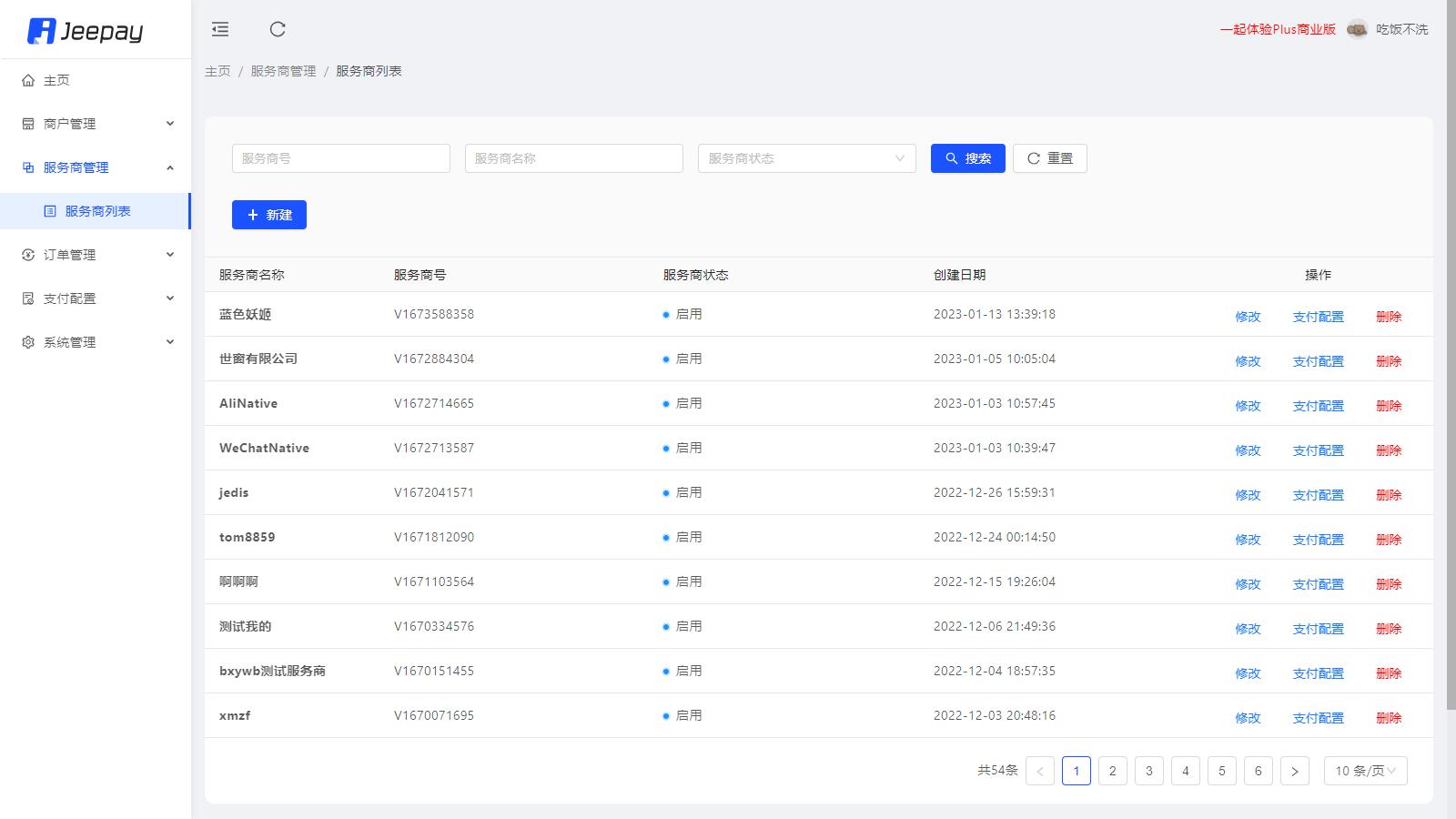1456x819 pixels.
Task: Click the 新建 button to add provider
Action: (x=269, y=215)
